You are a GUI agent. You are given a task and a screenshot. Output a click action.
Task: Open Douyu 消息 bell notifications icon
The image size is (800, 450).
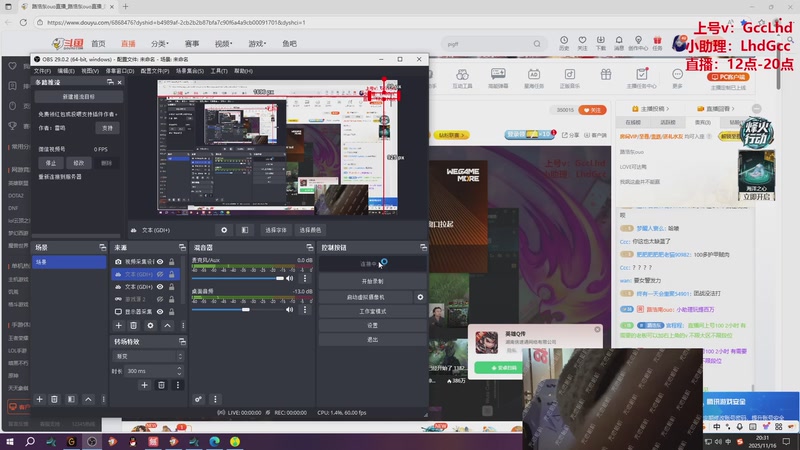click(619, 43)
